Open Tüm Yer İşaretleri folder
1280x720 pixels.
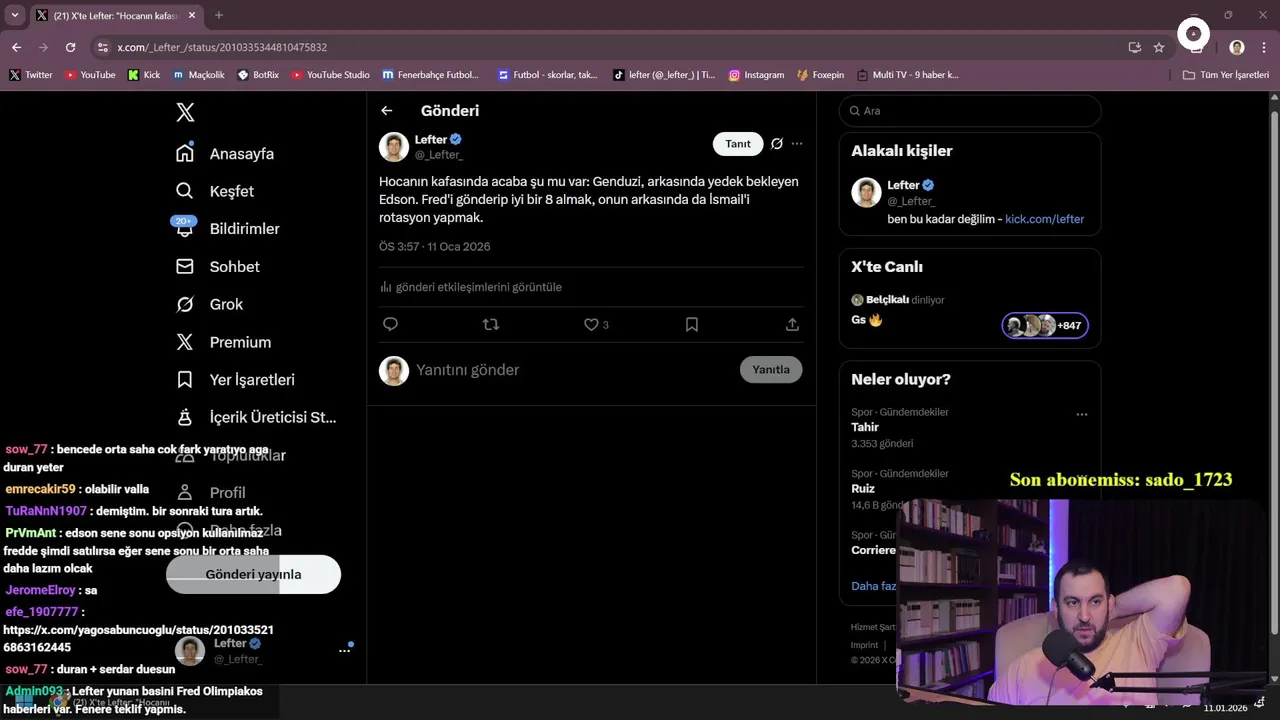(x=1226, y=75)
